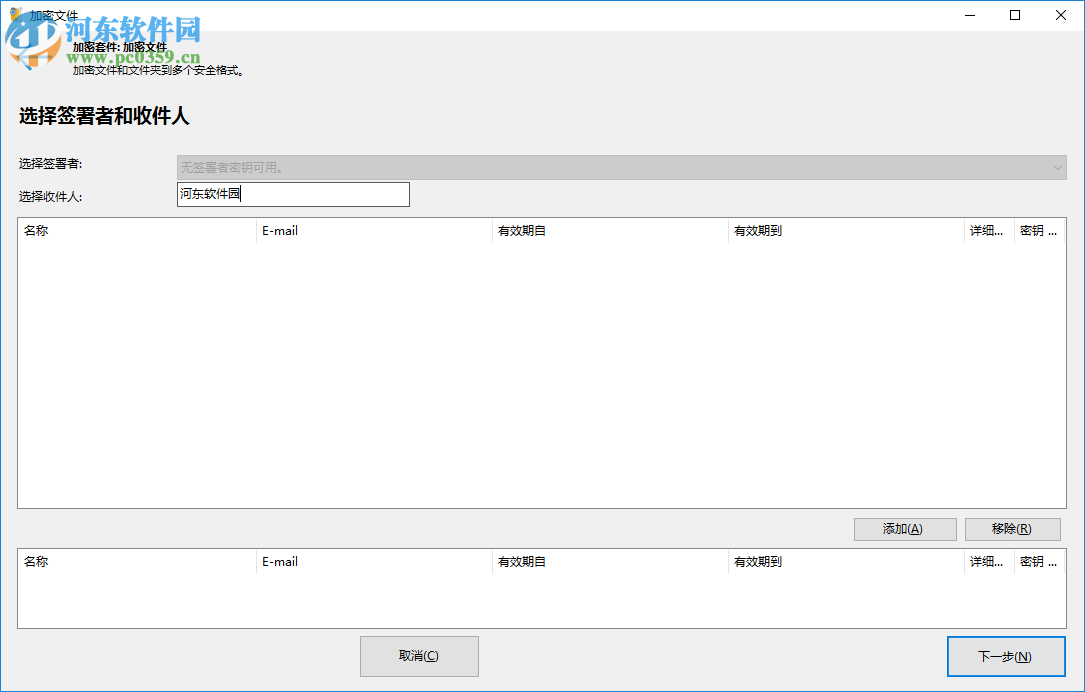Click the 选择收件人 input showing 河东软件园

[293, 194]
